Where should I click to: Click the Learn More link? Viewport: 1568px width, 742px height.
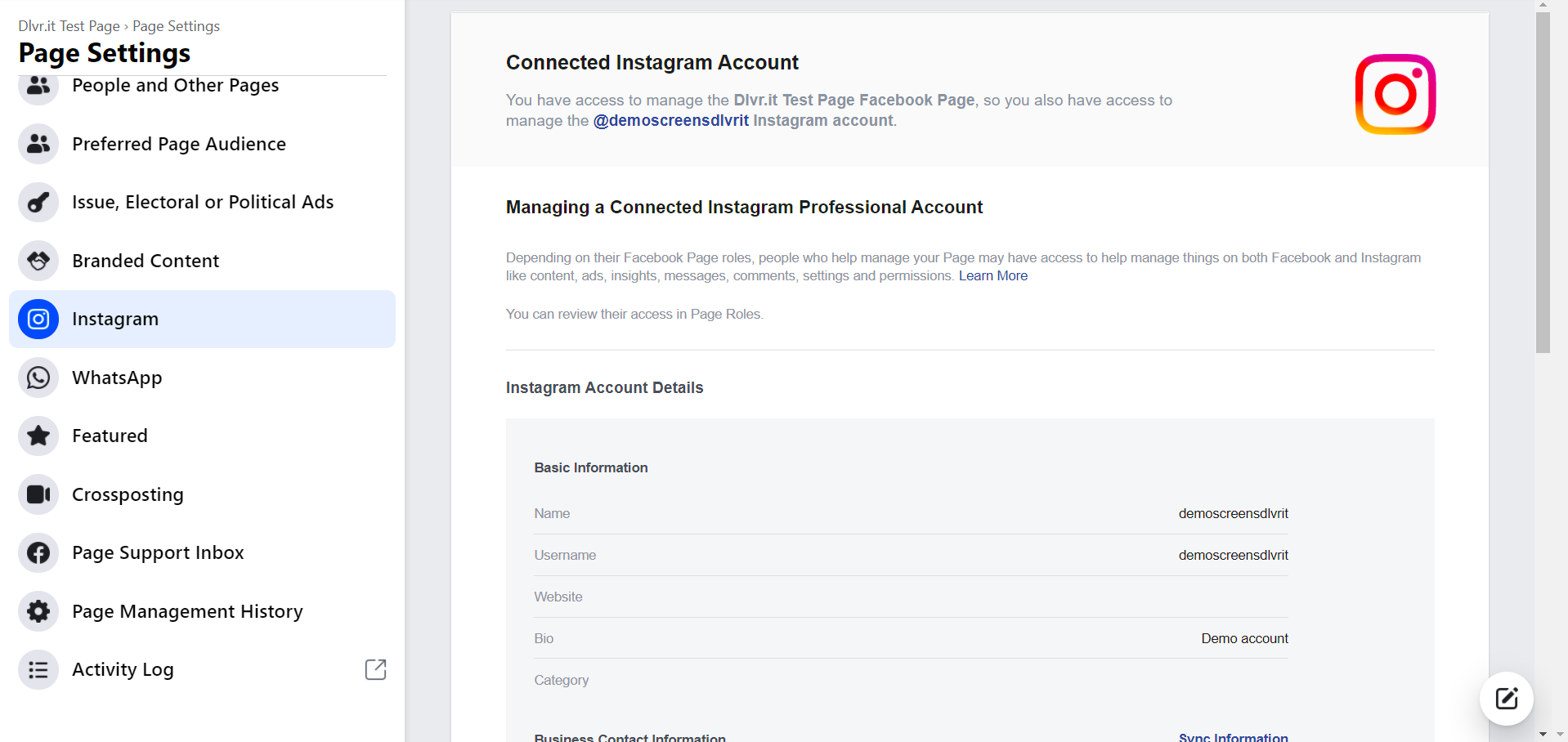point(992,276)
